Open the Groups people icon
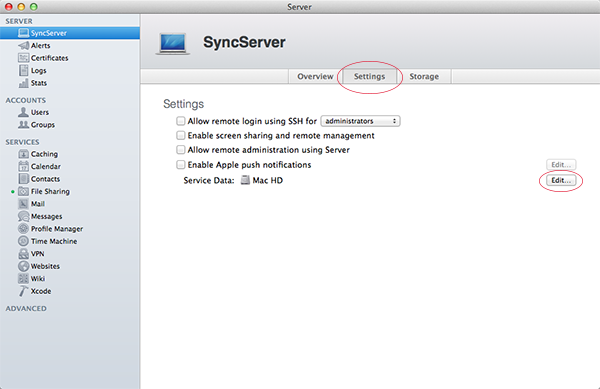Viewport: 600px width, 389px height. (23, 125)
